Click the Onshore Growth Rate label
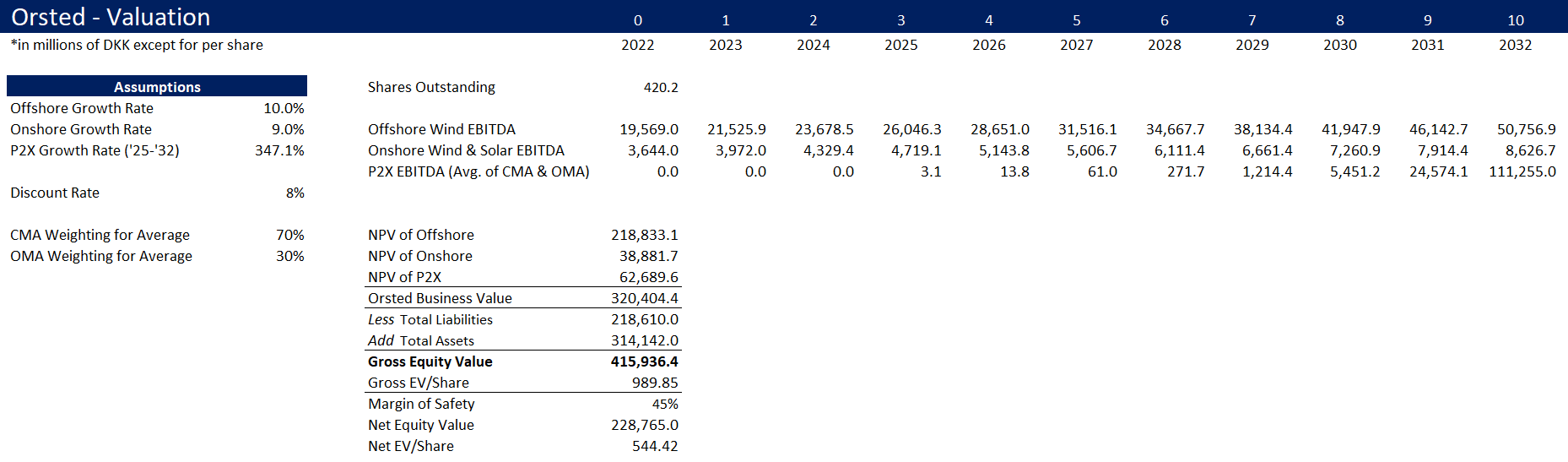Image resolution: width=1568 pixels, height=462 pixels. (81, 129)
